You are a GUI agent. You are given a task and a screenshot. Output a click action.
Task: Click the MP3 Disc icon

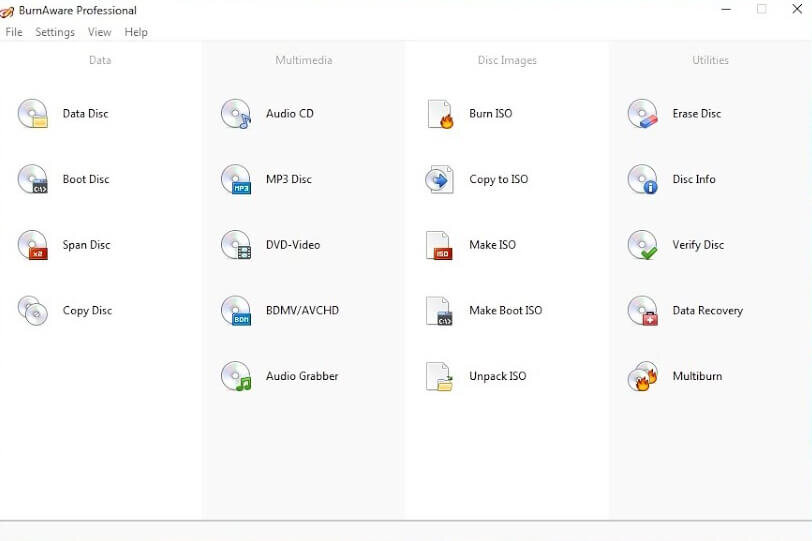point(236,179)
